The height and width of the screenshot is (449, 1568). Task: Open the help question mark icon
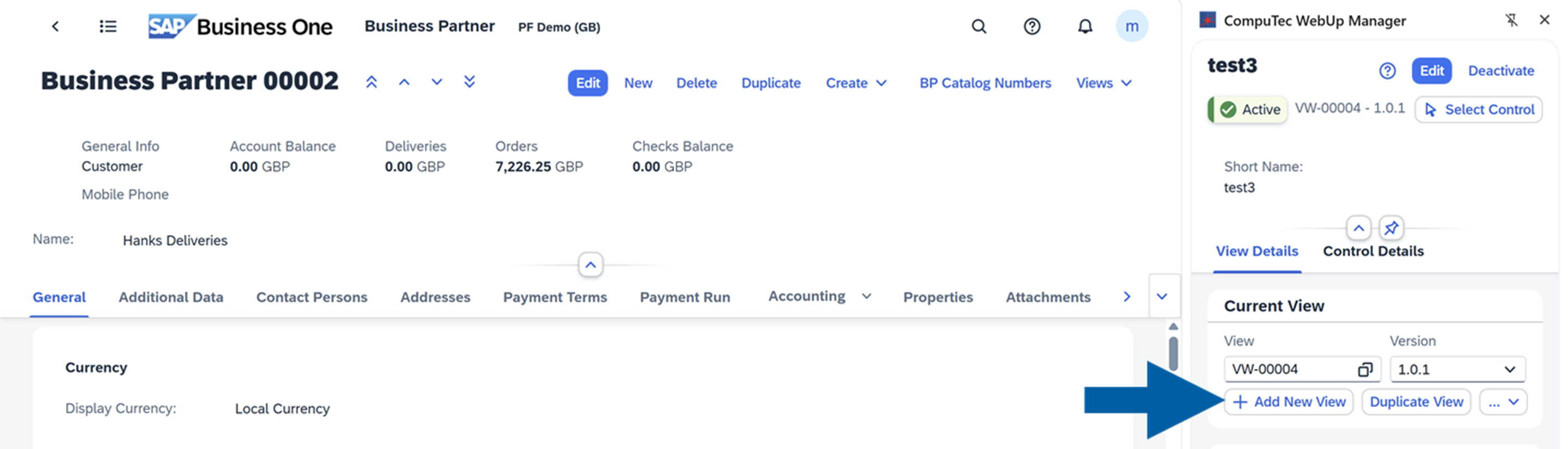click(x=1032, y=26)
